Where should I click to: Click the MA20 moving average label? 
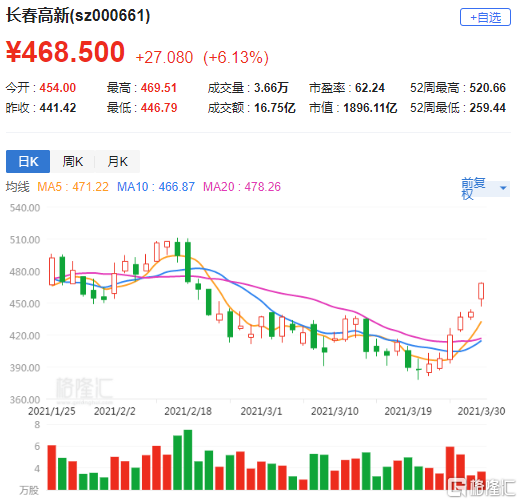click(242, 187)
